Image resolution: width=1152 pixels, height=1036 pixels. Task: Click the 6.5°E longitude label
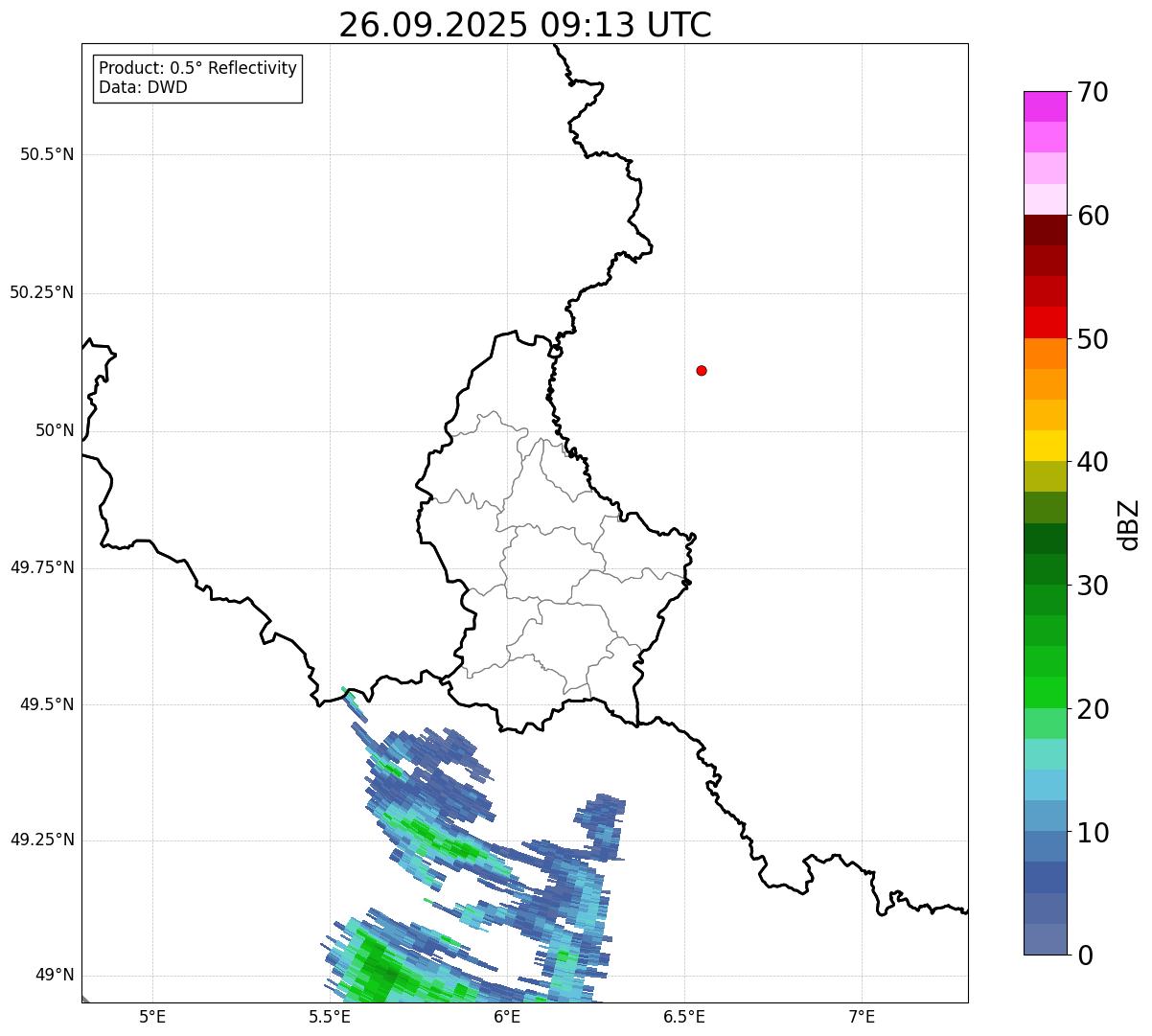(684, 1016)
